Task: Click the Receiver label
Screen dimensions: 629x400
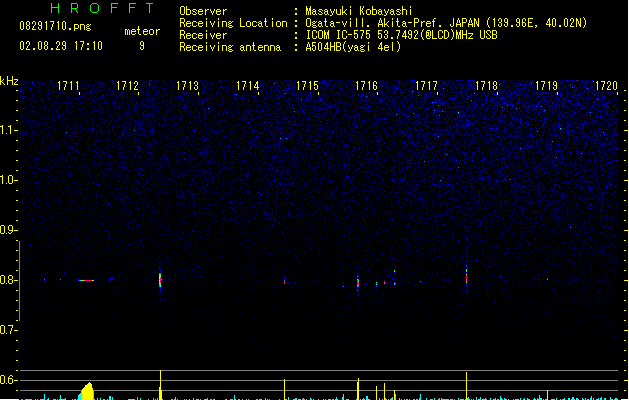Action: pyautogui.click(x=203, y=35)
